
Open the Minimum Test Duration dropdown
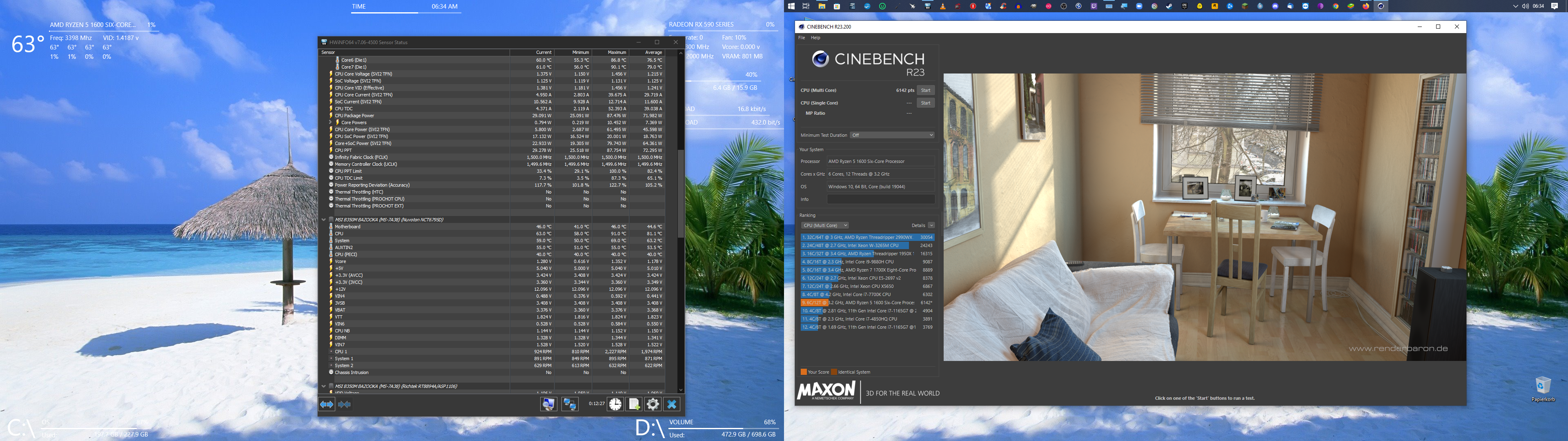point(892,135)
